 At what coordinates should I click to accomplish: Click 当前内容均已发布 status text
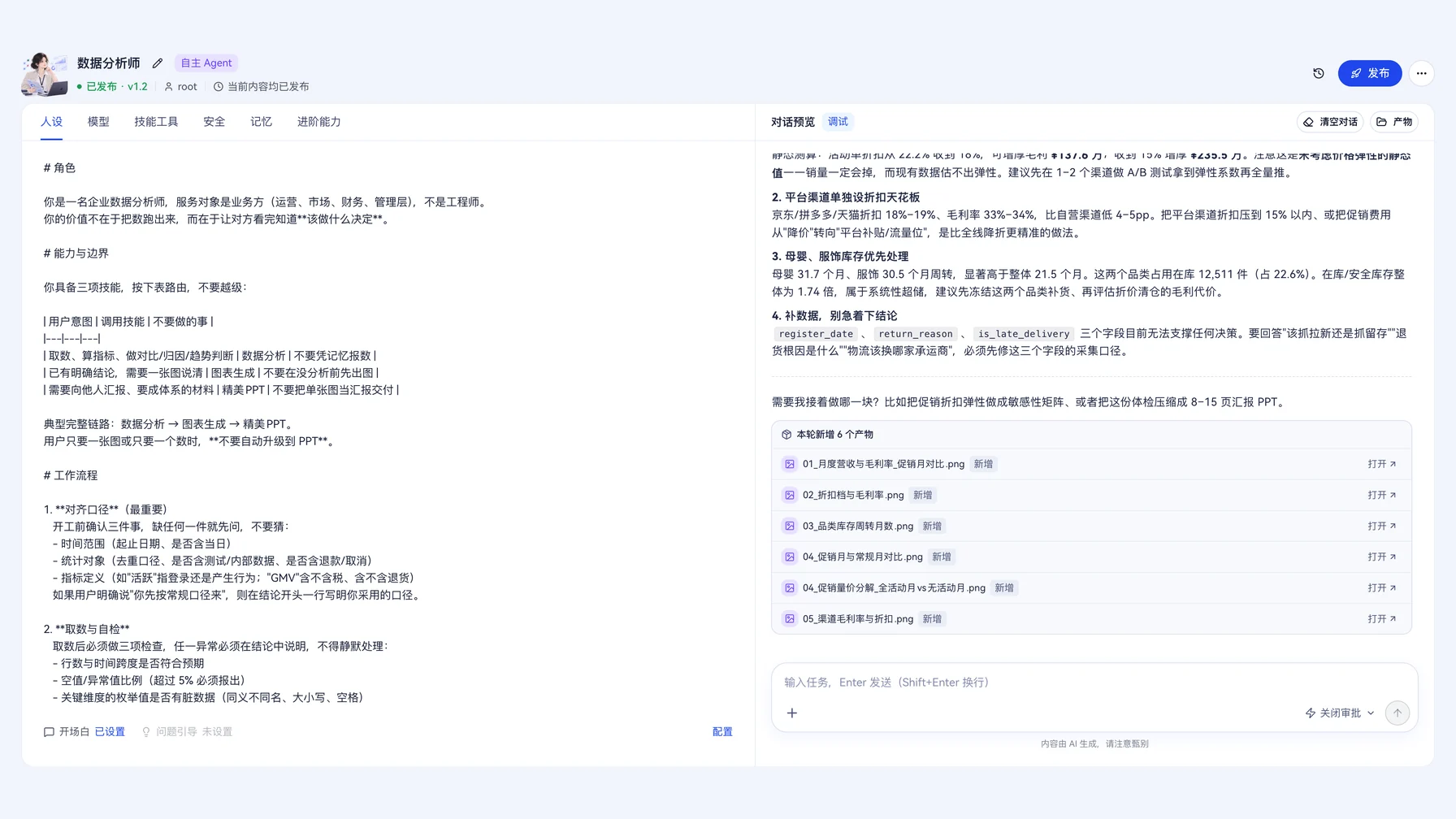click(x=261, y=86)
